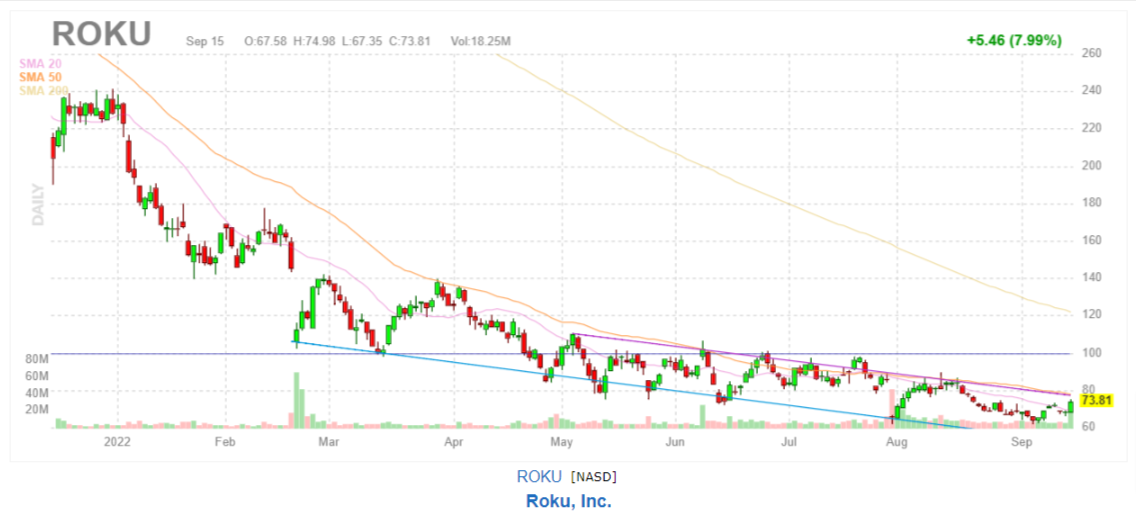
Task: Click the H:74.98 high price value
Action: [x=314, y=41]
